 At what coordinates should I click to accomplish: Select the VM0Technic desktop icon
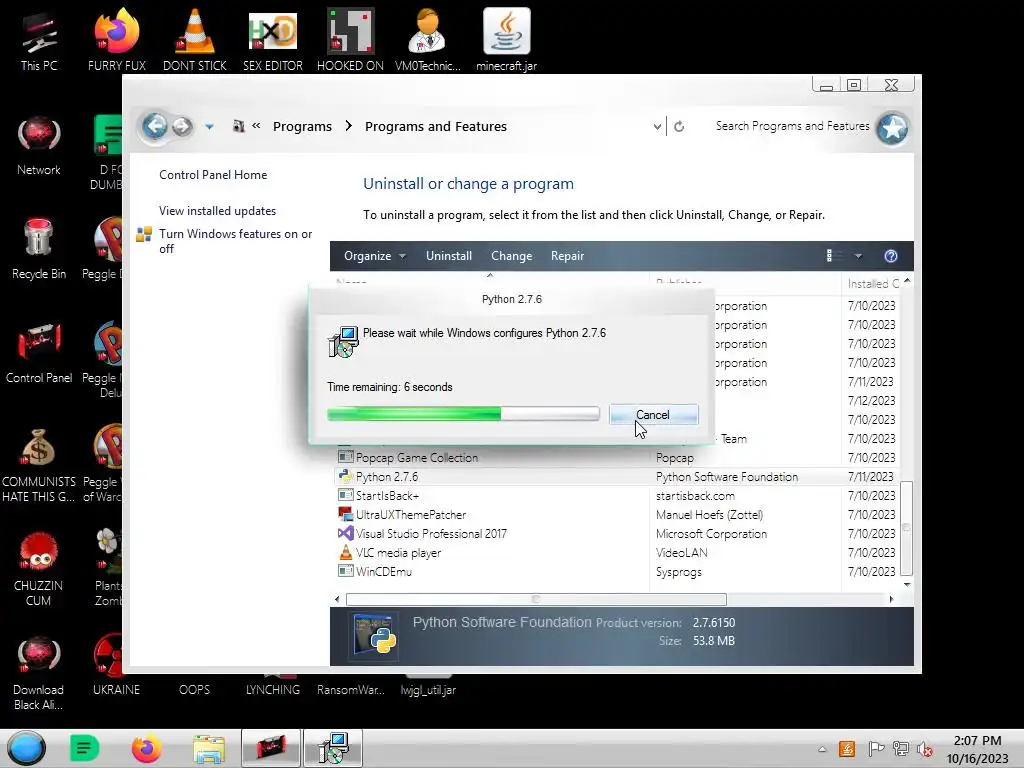[x=428, y=40]
